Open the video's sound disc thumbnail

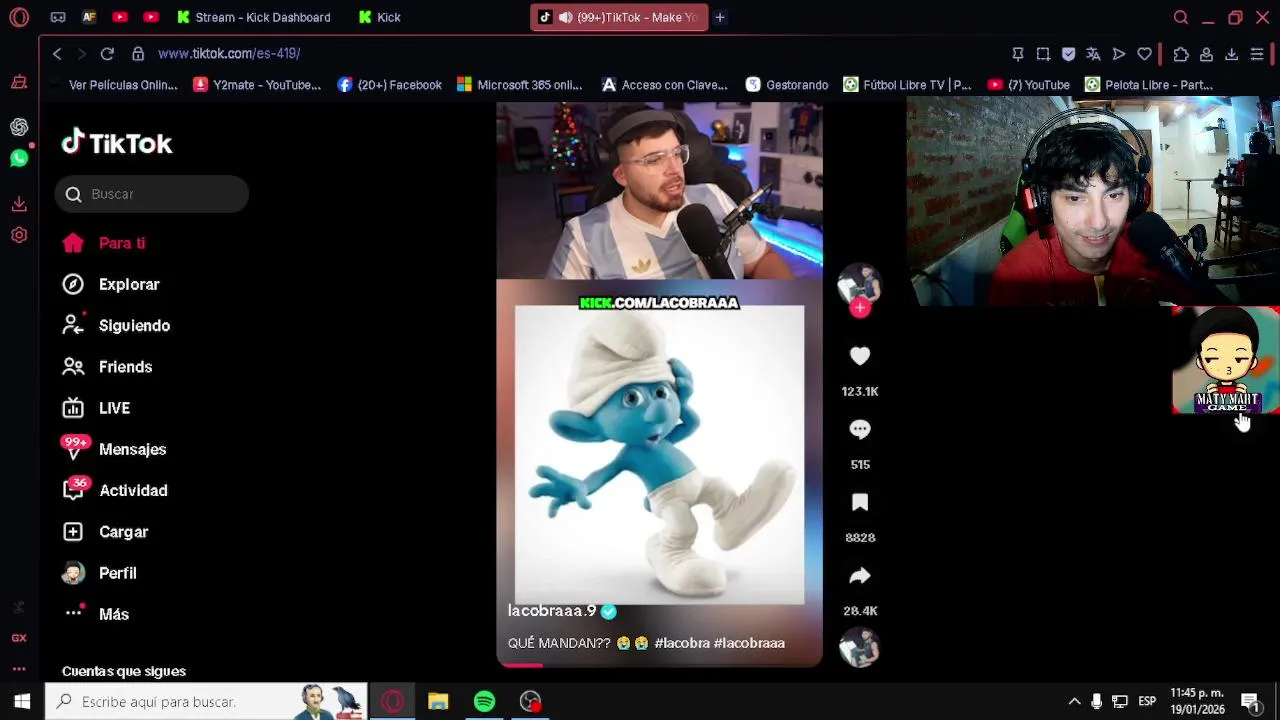859,648
